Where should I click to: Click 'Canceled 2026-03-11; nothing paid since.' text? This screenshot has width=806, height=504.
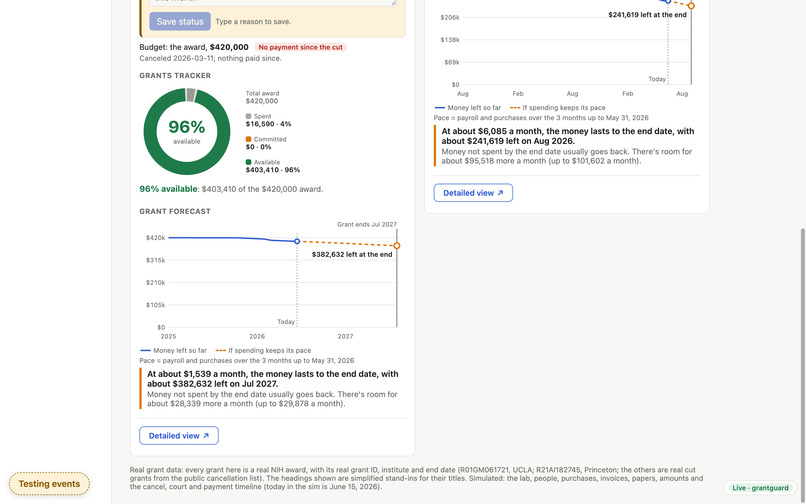[210, 59]
